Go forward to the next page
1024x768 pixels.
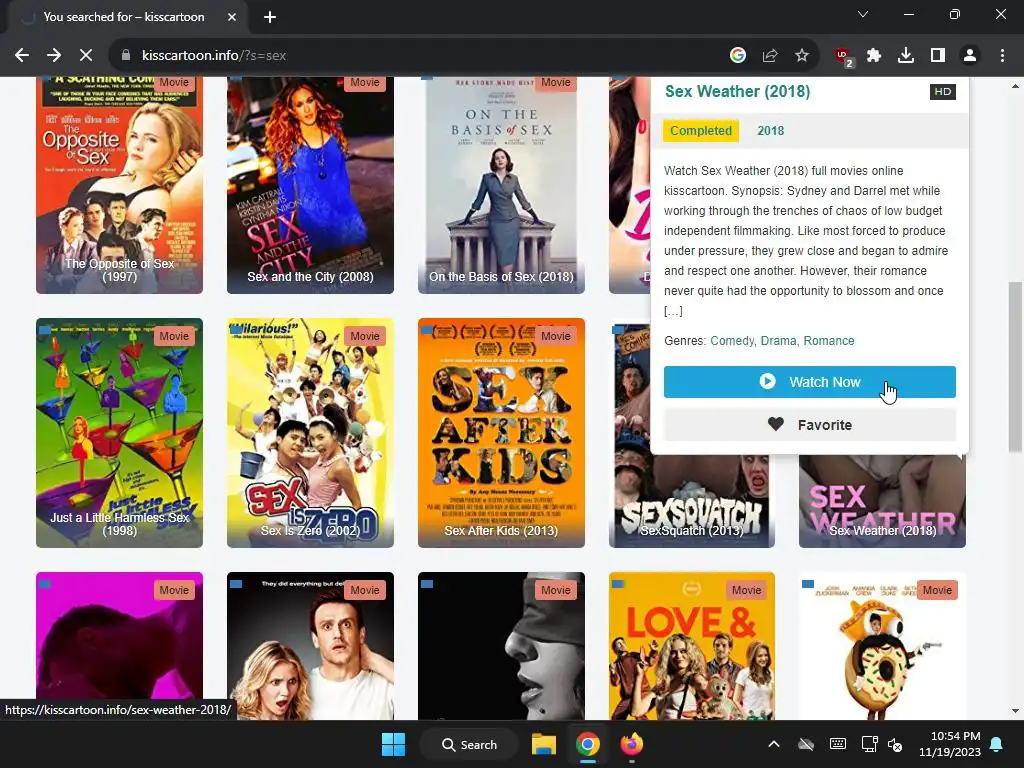(x=54, y=56)
